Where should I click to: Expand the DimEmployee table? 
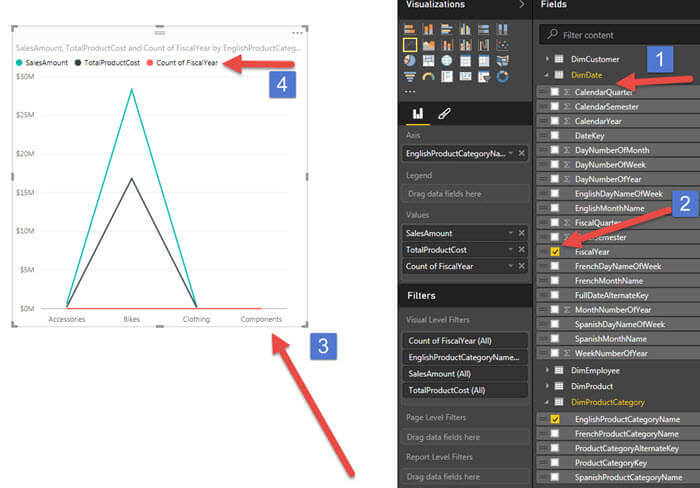tap(547, 370)
